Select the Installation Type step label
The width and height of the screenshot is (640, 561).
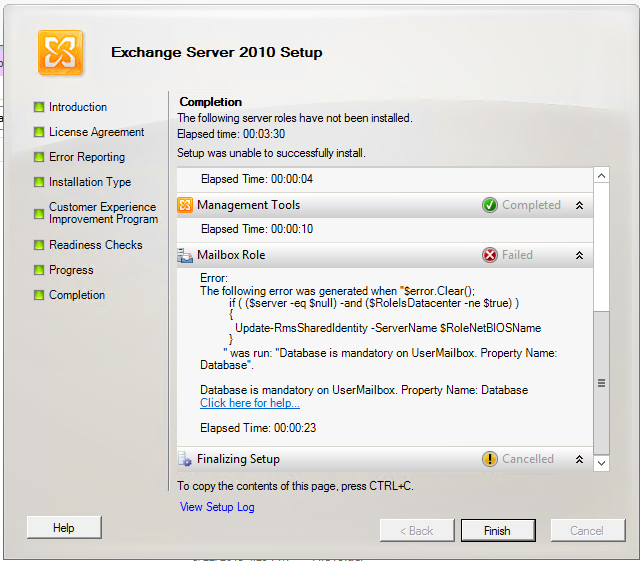[90, 182]
